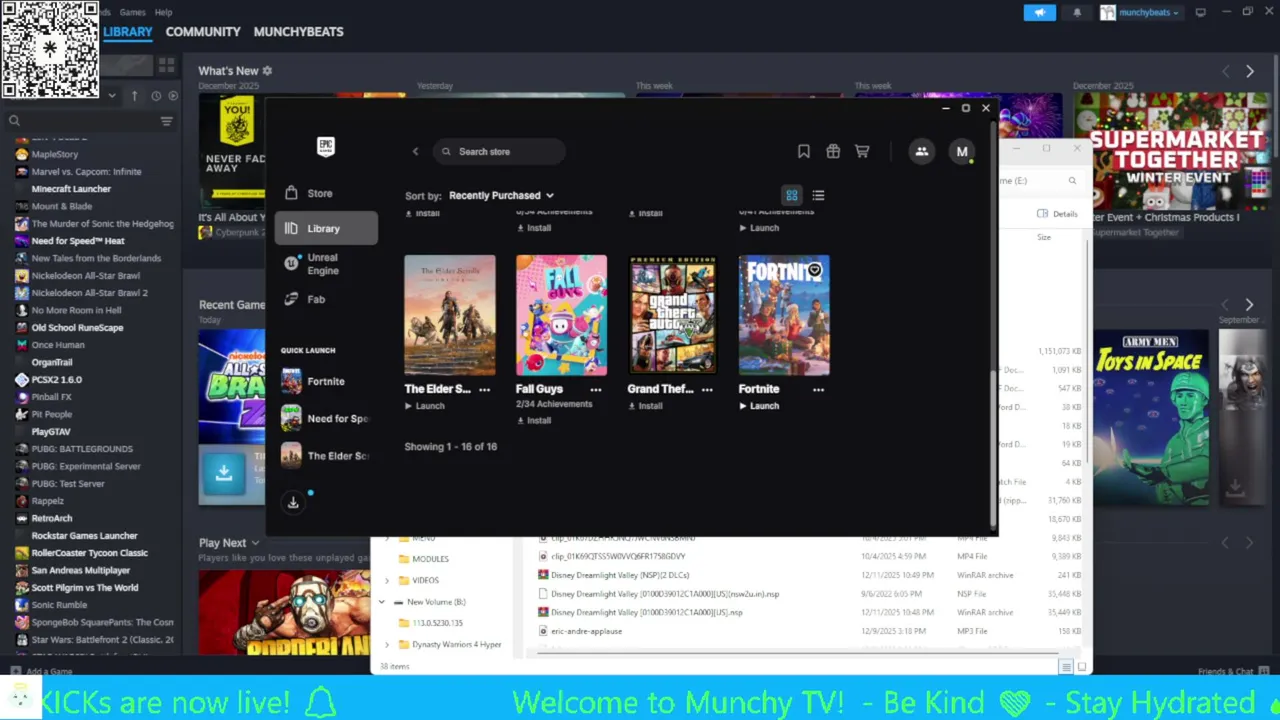This screenshot has width=1280, height=720.
Task: Open Epic wishlist bookmark icon
Action: (803, 151)
